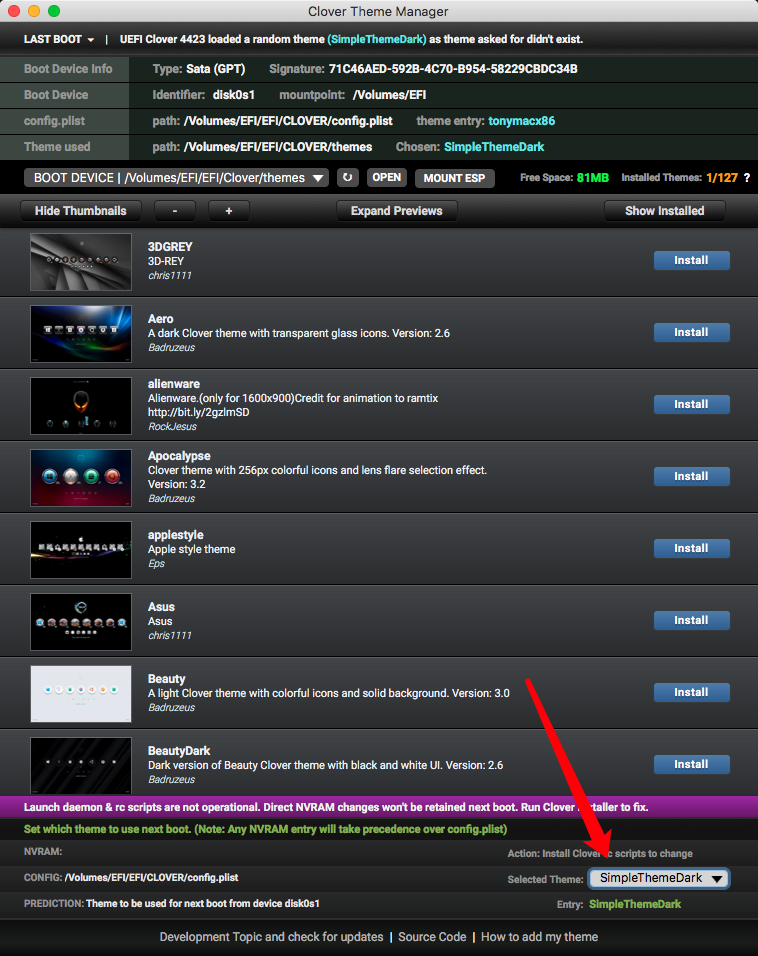Click the alienware bit.ly URL text
The height and width of the screenshot is (956, 758).
tap(198, 412)
